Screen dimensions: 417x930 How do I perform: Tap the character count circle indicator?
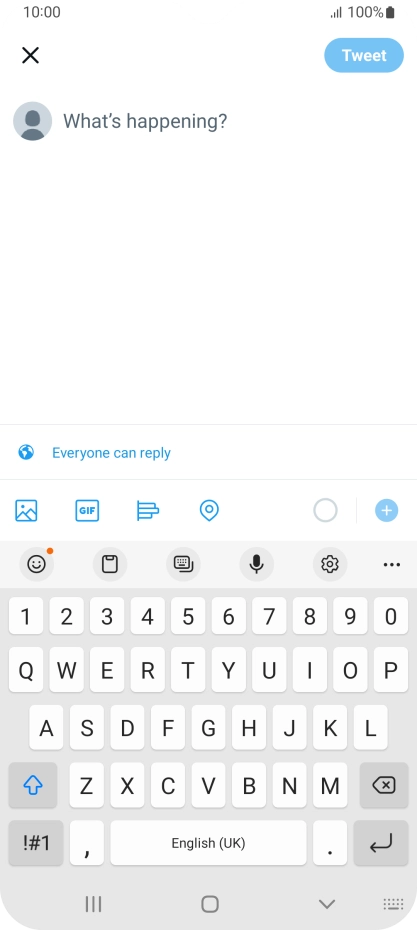click(x=325, y=510)
